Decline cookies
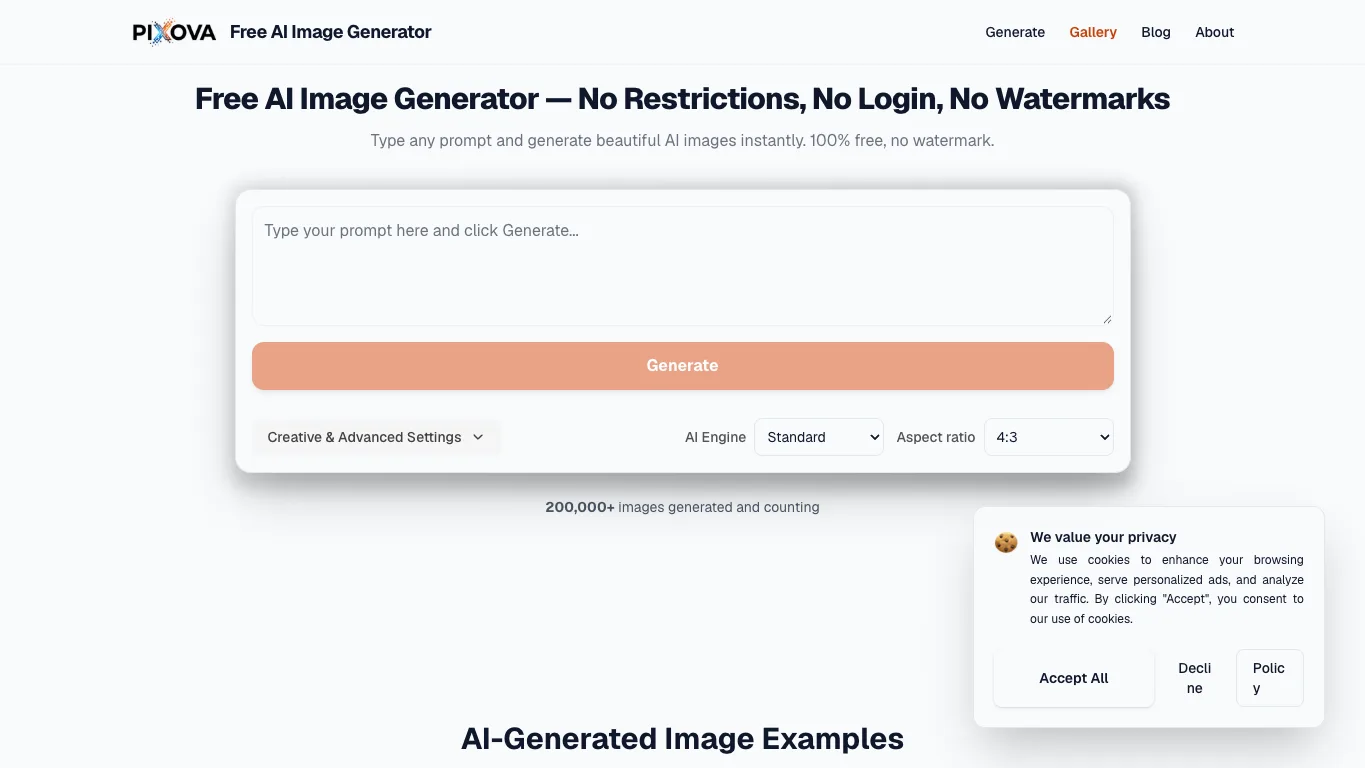Screen dimensions: 1365x768 1195,678
